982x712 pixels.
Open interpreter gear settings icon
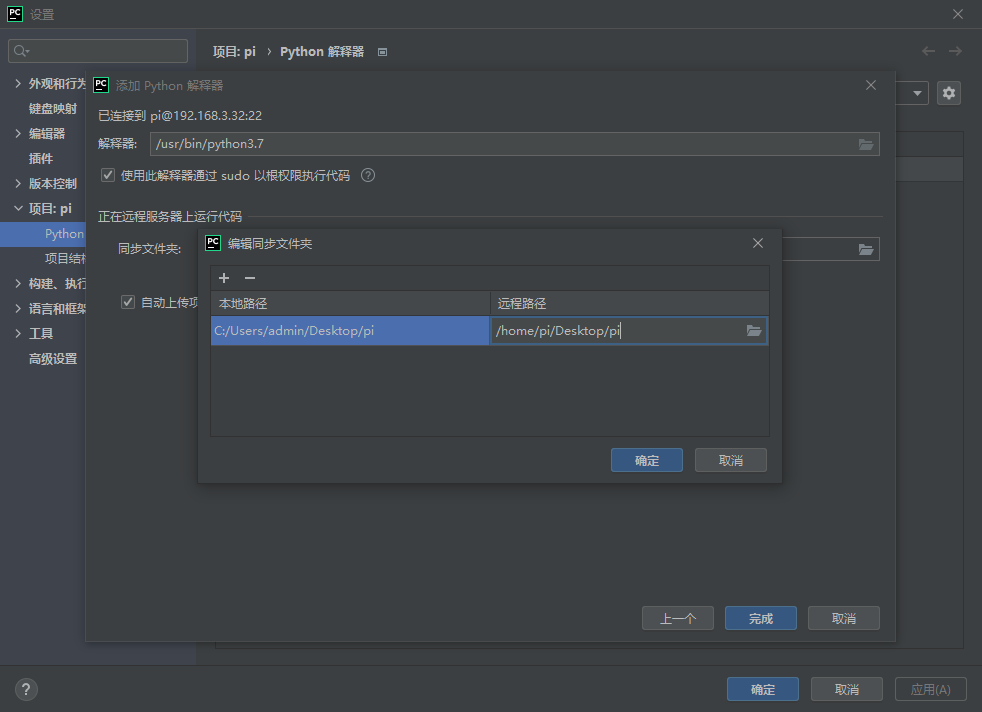tap(948, 93)
